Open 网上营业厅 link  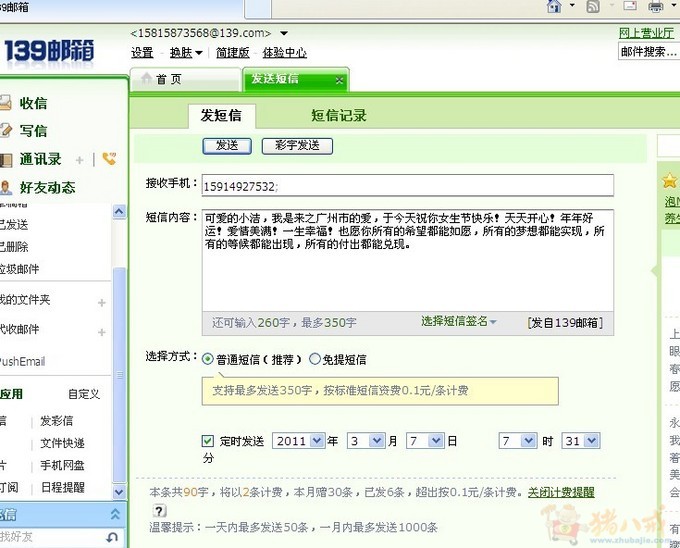[646, 33]
